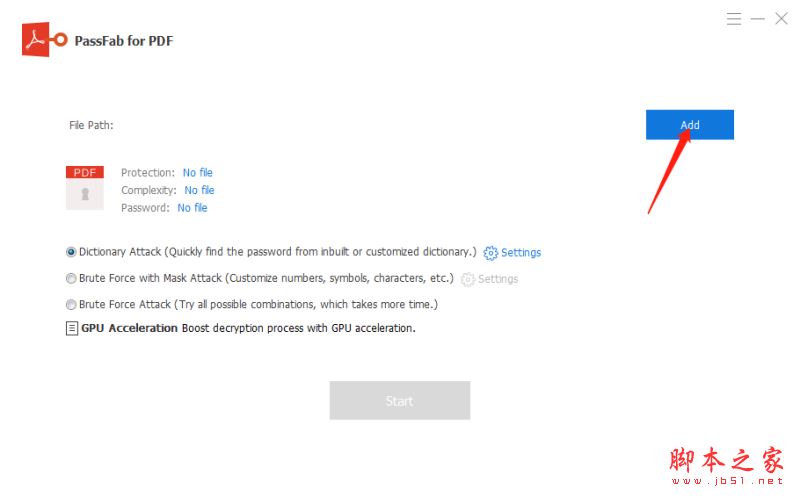Click the PDF lock file icon
Screen dimensions: 800x497
tap(85, 188)
